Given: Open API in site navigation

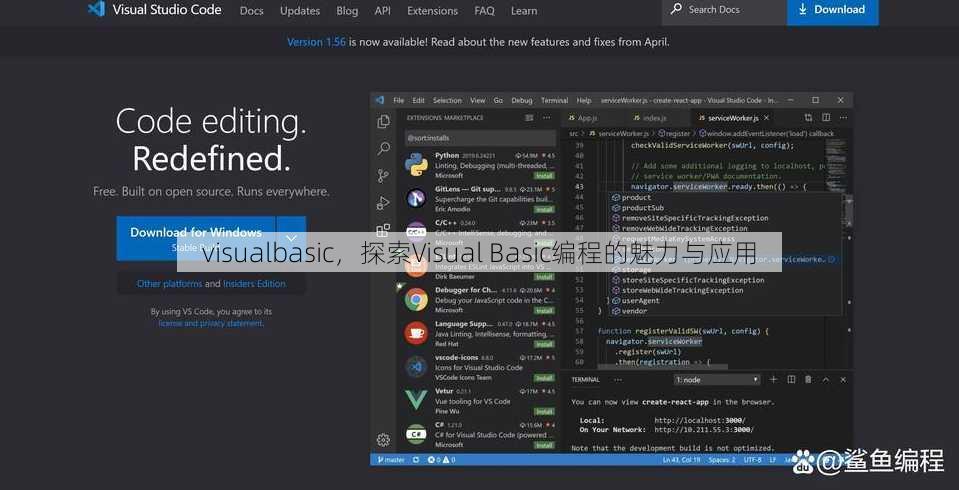Looking at the screenshot, I should [383, 10].
